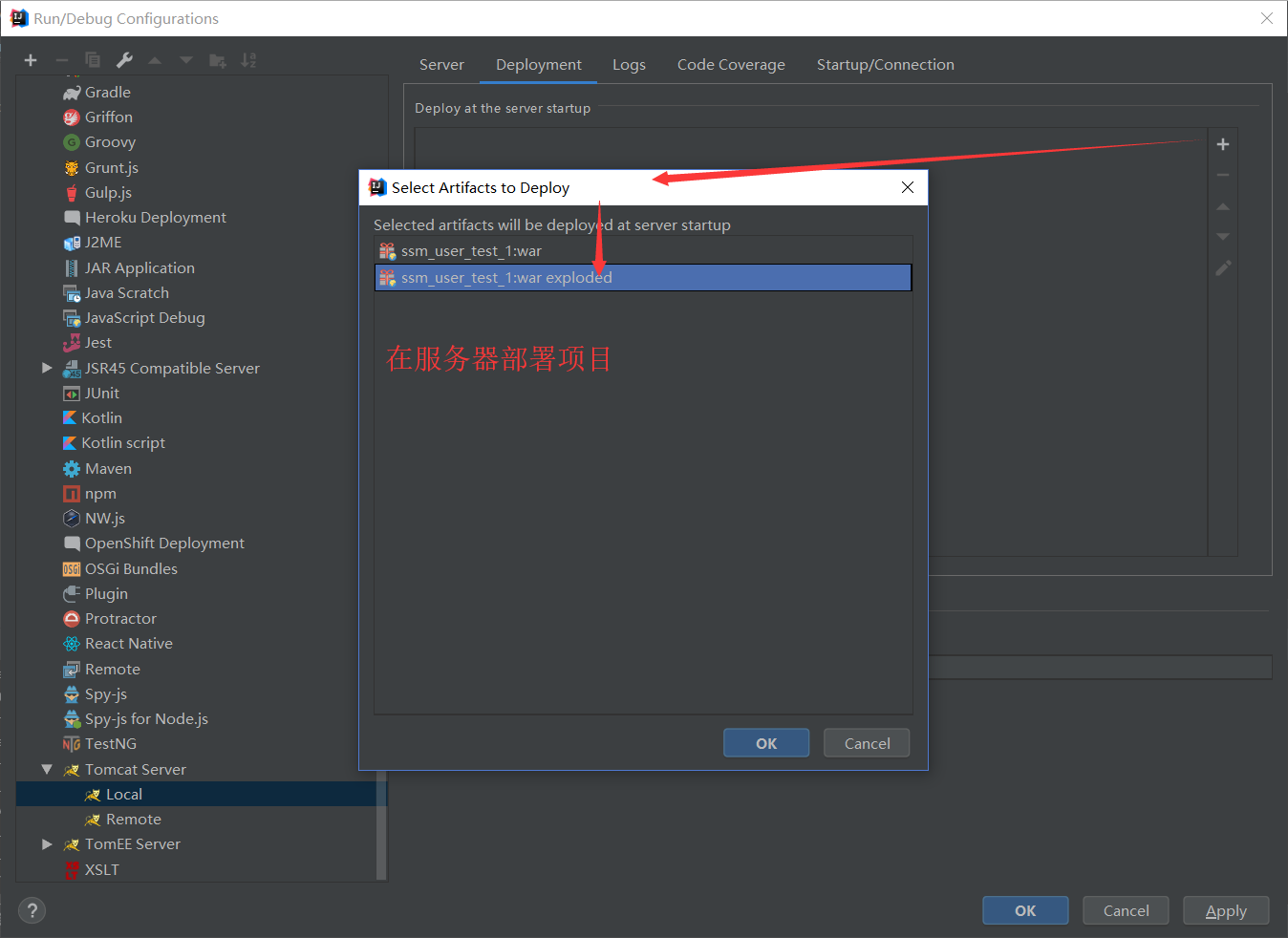Select Jest configuration type

tap(87, 342)
